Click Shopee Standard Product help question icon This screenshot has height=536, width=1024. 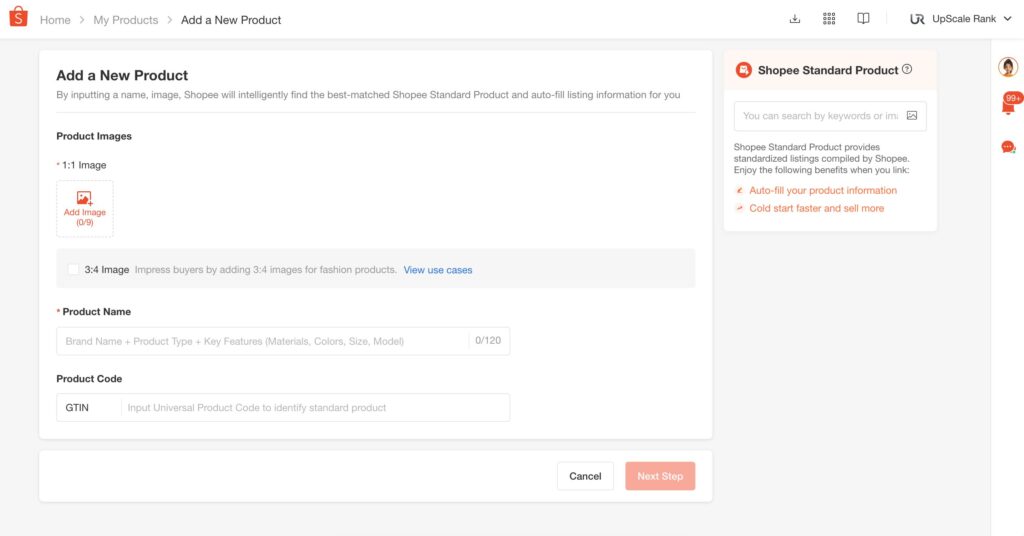(907, 69)
